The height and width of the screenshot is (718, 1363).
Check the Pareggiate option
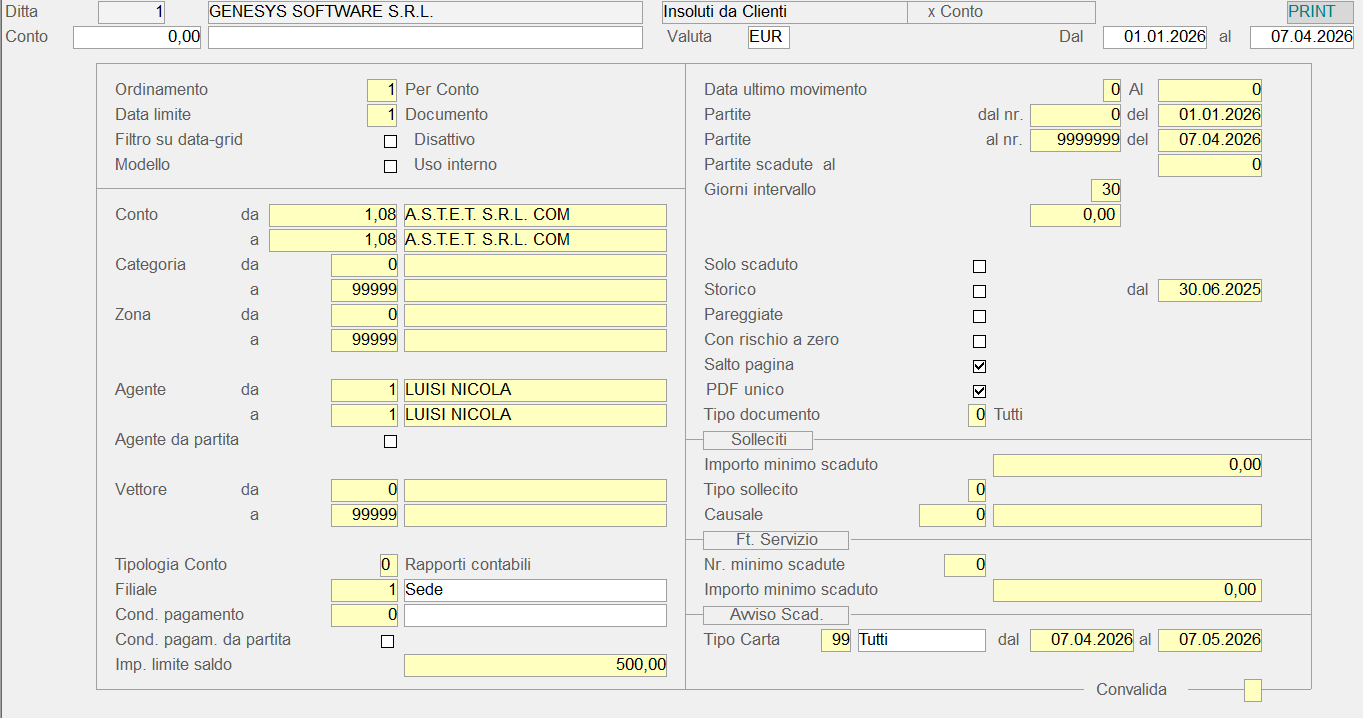(979, 316)
